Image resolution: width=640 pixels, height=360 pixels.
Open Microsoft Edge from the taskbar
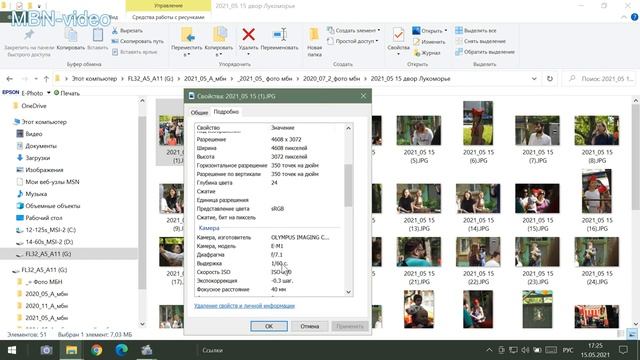(122, 350)
